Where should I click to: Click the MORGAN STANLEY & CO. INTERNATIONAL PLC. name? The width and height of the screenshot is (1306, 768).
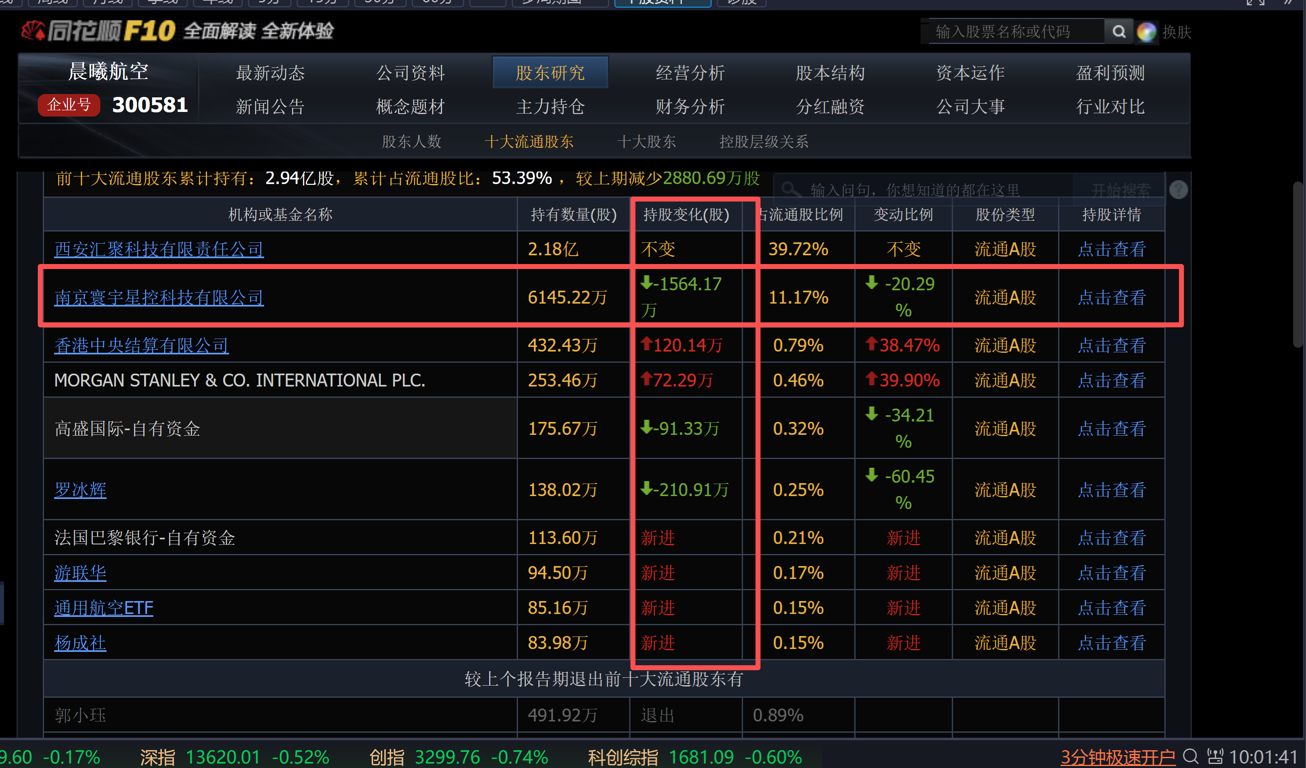pyautogui.click(x=240, y=380)
